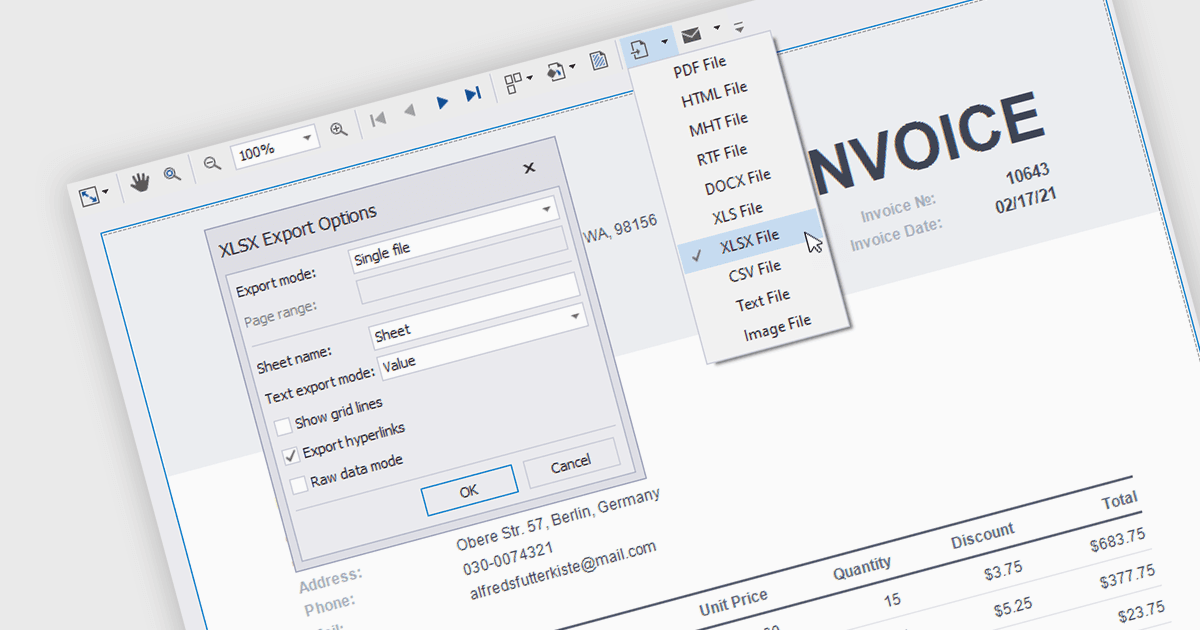Open the toolbar customize overflow icon

(x=739, y=27)
